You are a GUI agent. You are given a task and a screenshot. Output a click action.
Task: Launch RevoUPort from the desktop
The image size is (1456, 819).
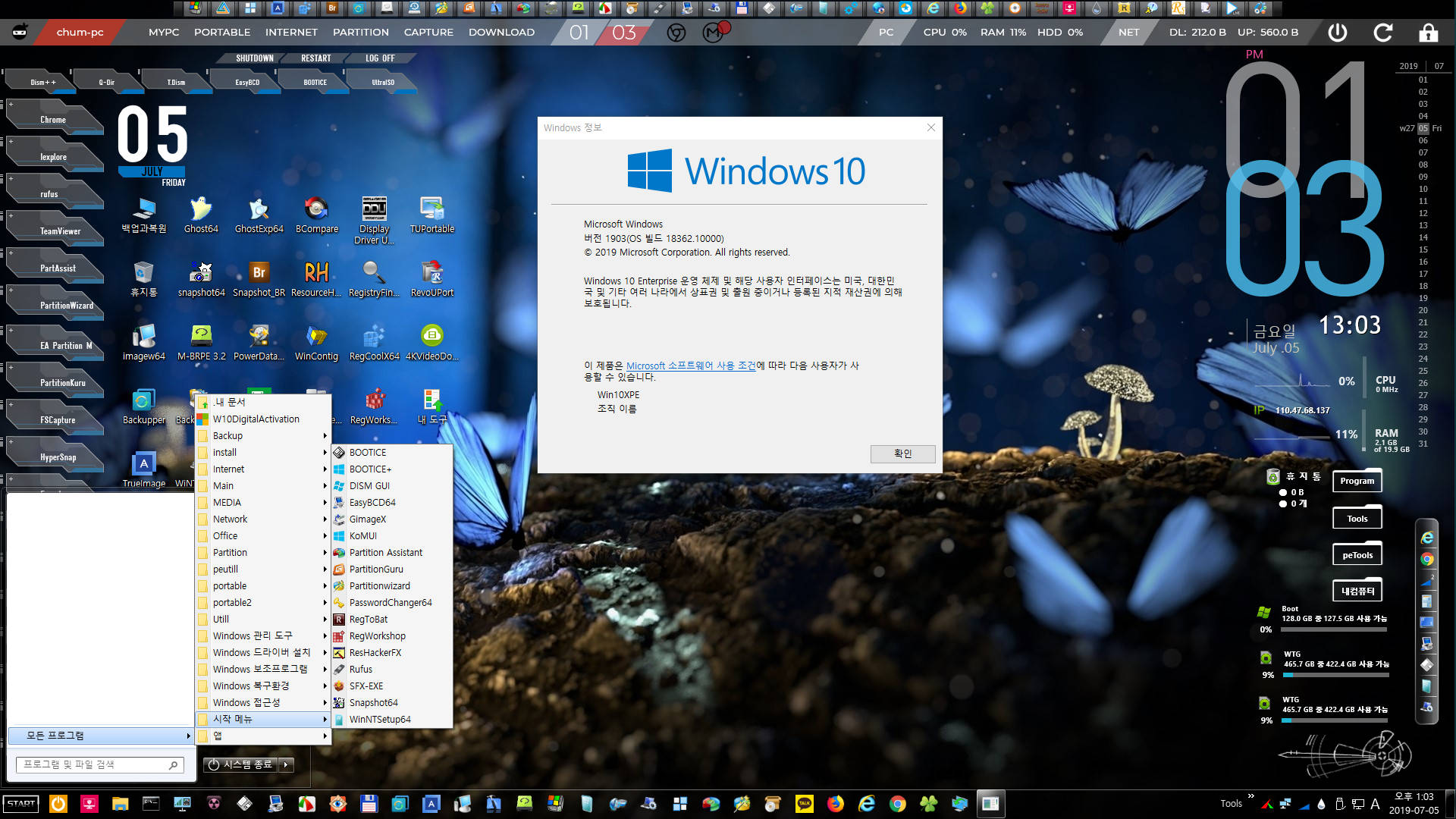[432, 279]
